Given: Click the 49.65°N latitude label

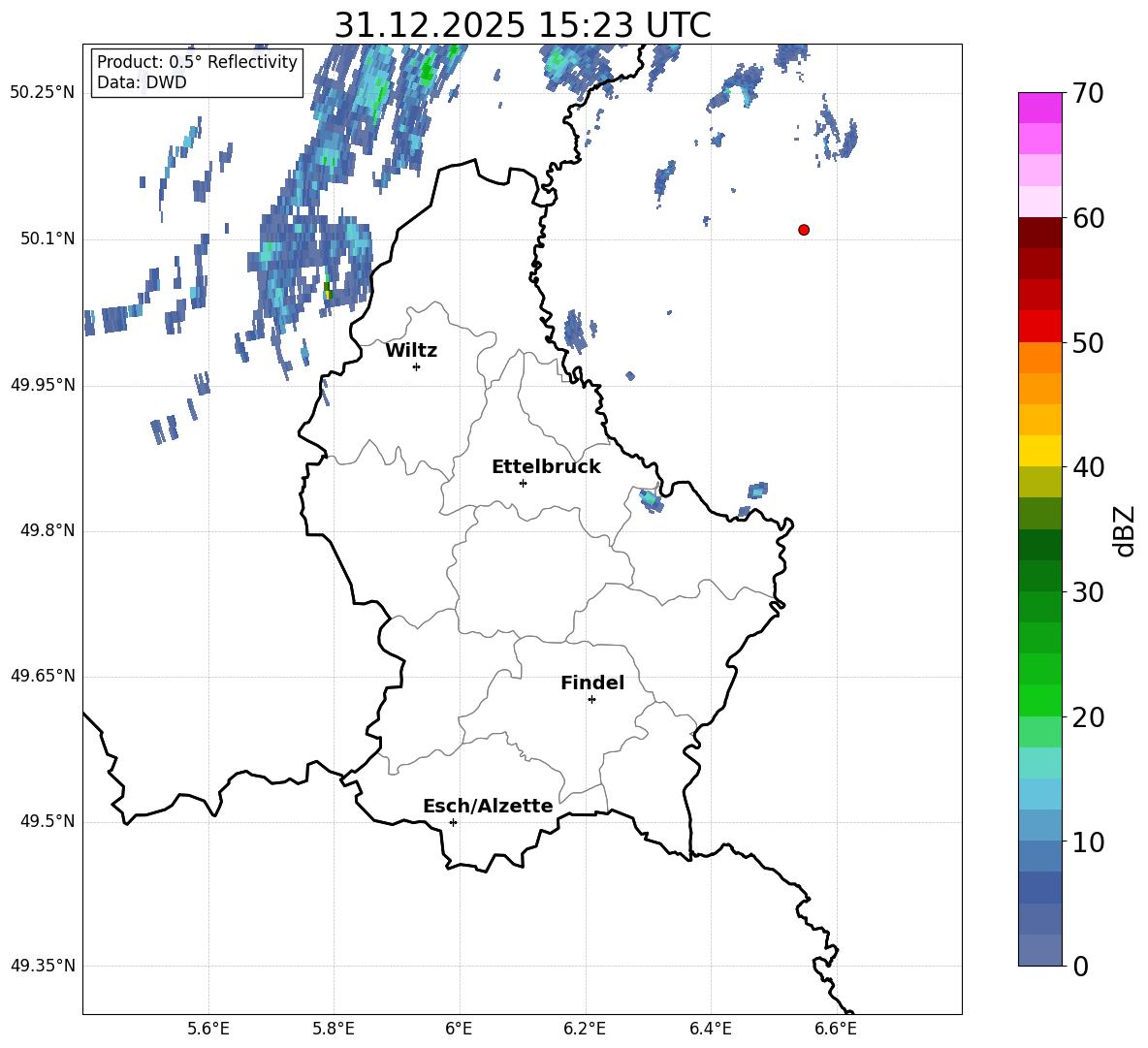Looking at the screenshot, I should 42,675.
